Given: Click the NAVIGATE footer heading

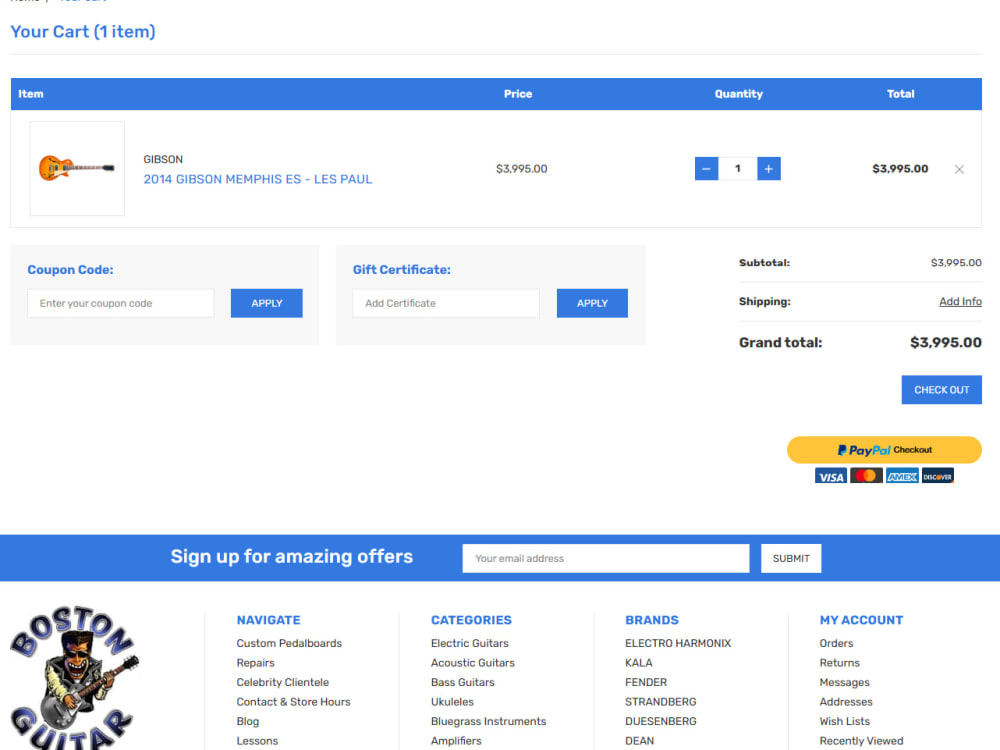Looking at the screenshot, I should coord(268,620).
